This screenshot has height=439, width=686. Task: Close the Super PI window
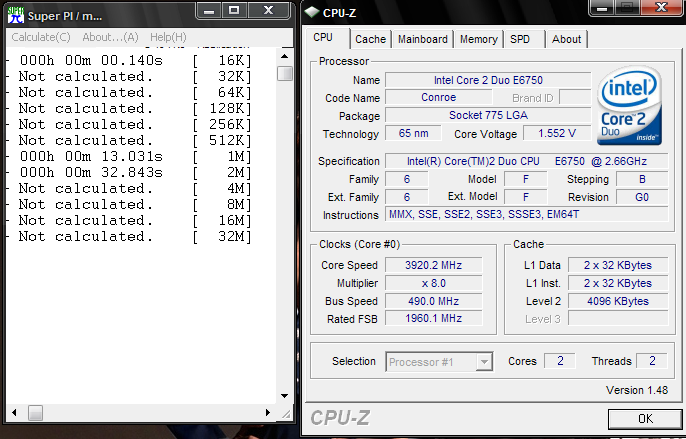269,11
